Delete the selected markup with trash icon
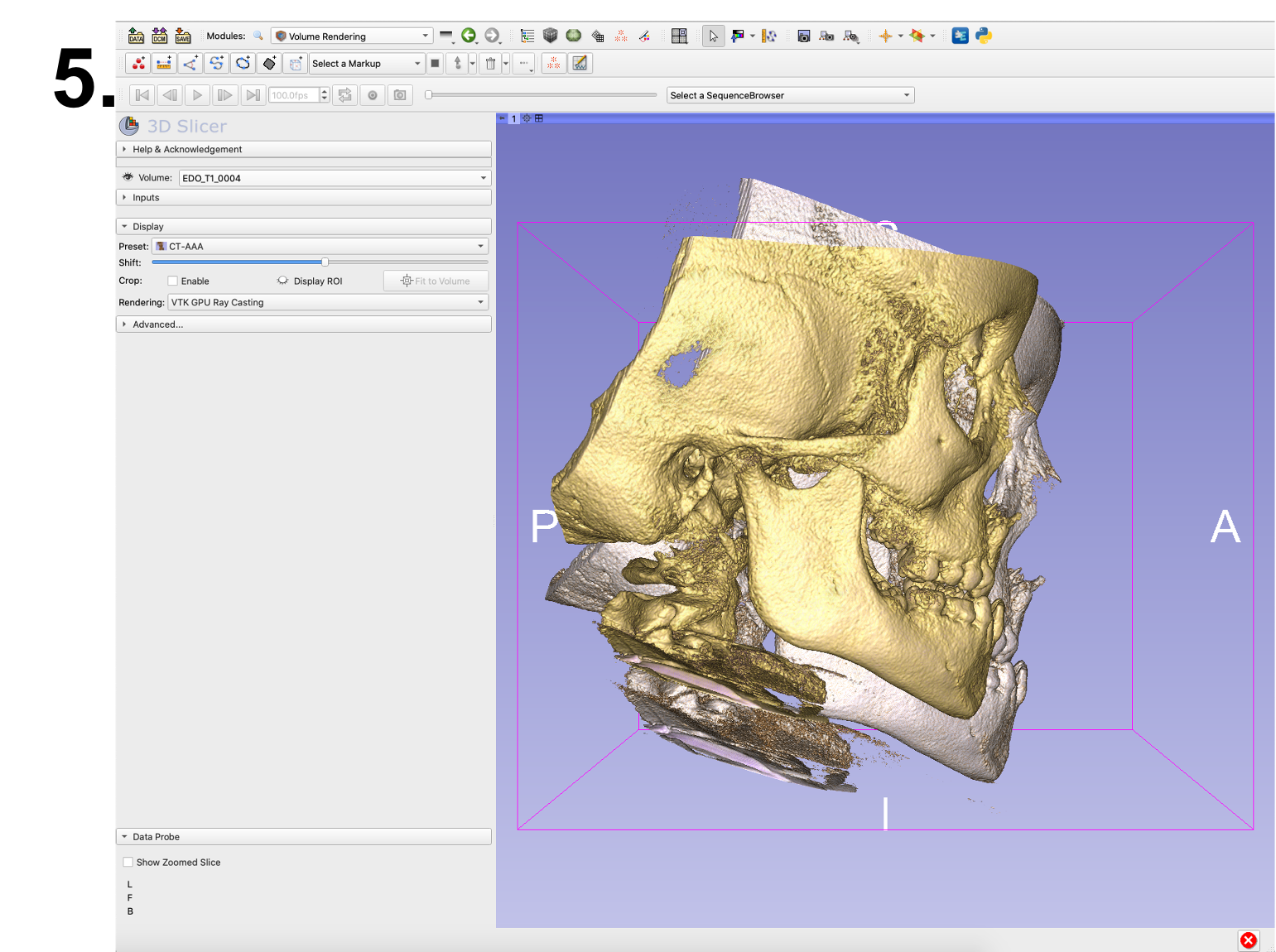The width and height of the screenshot is (1276, 952). pos(491,63)
